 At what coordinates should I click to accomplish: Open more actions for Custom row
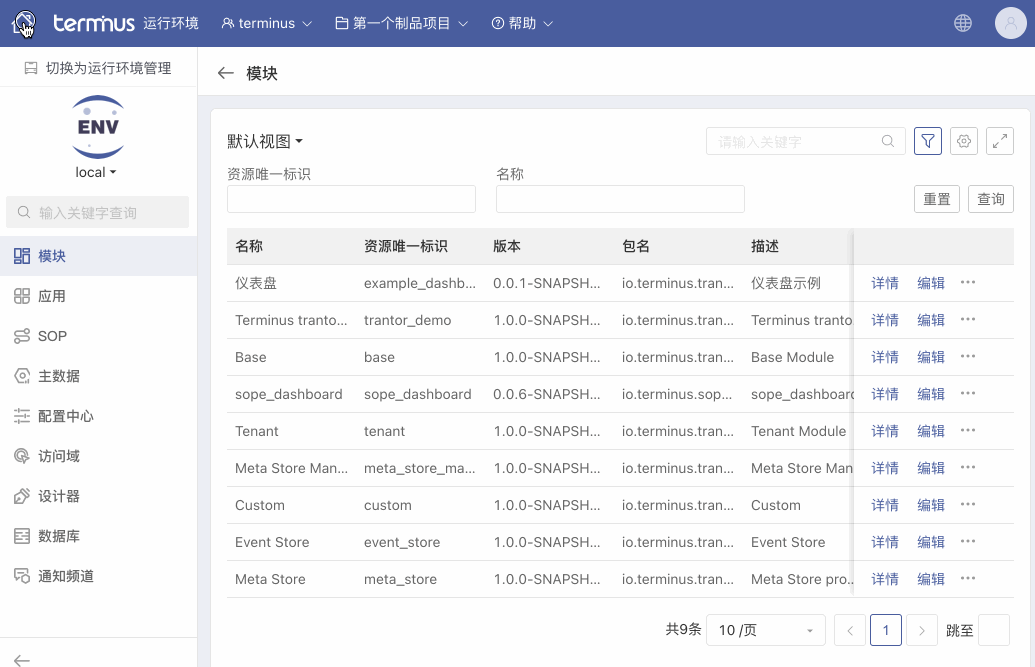point(968,505)
